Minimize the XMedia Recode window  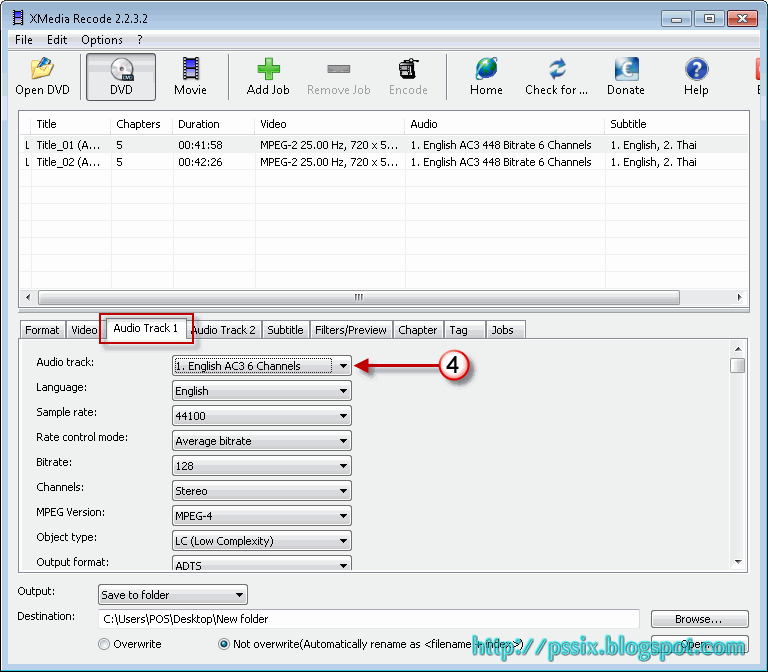click(x=676, y=19)
